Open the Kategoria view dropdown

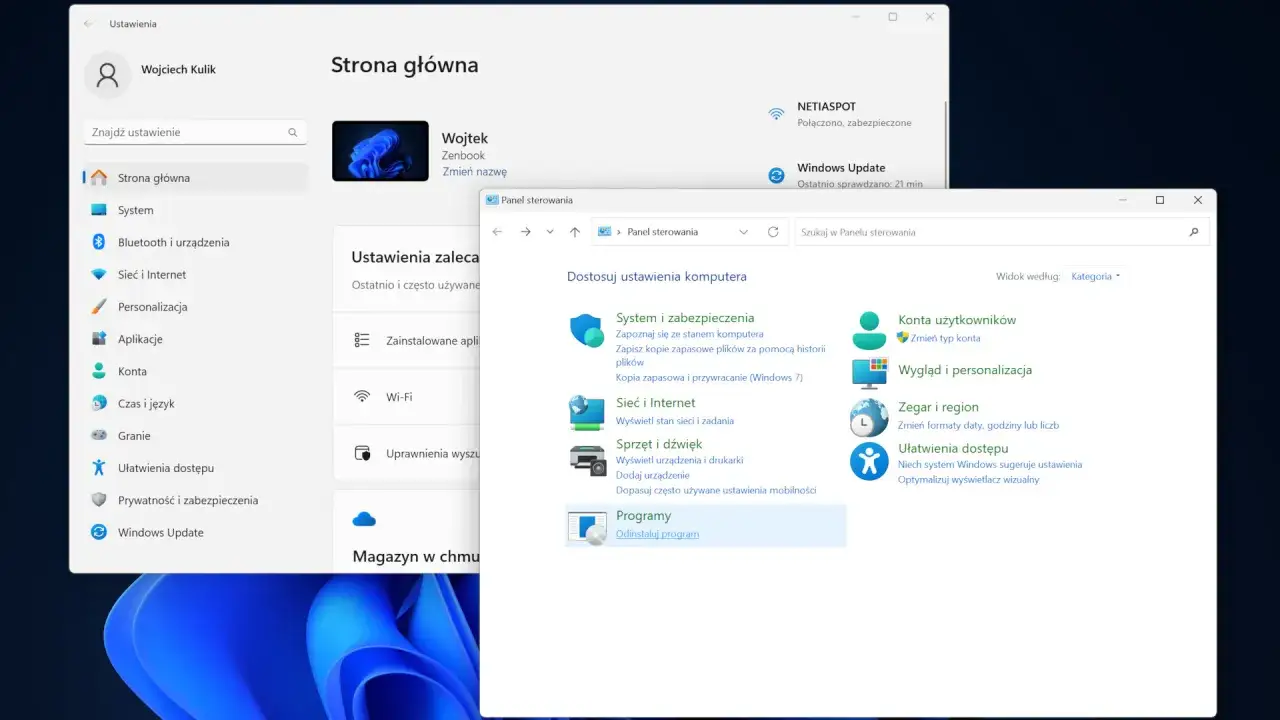(1096, 276)
